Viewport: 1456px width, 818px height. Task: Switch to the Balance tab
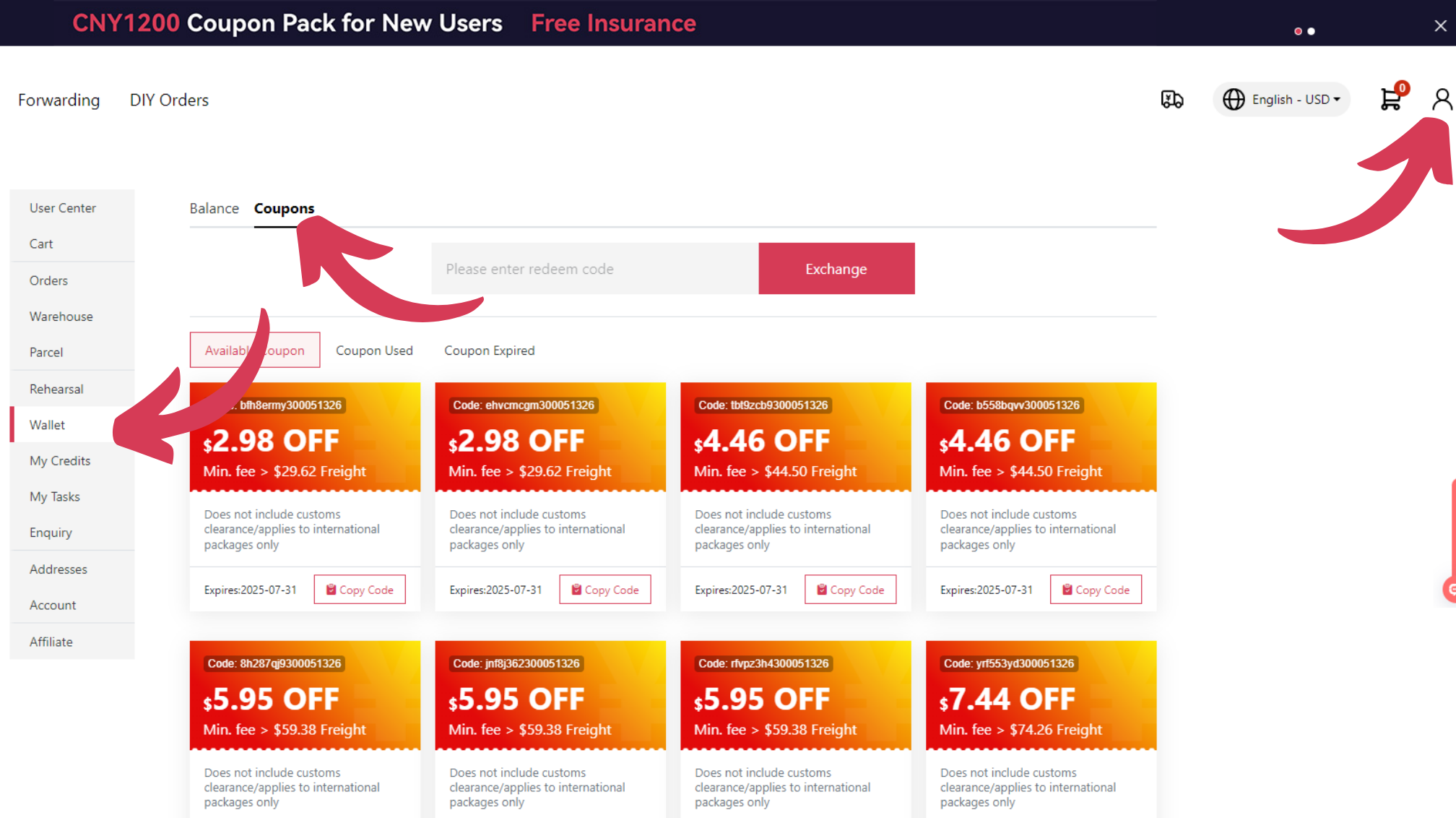pyautogui.click(x=214, y=208)
